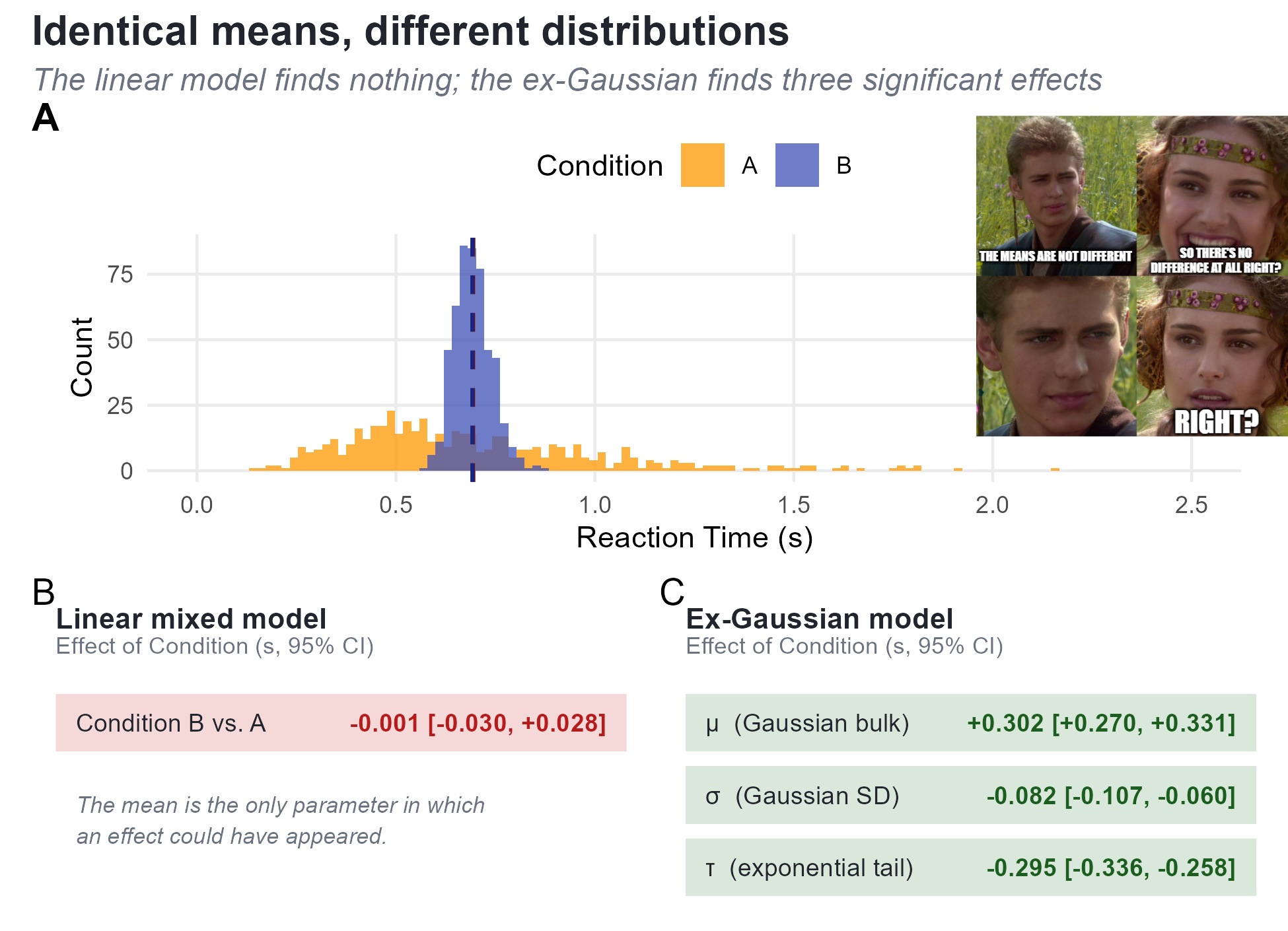Click the 'Reaction Time (s)' axis label
Screen dimensions: 1288x931
[694, 537]
